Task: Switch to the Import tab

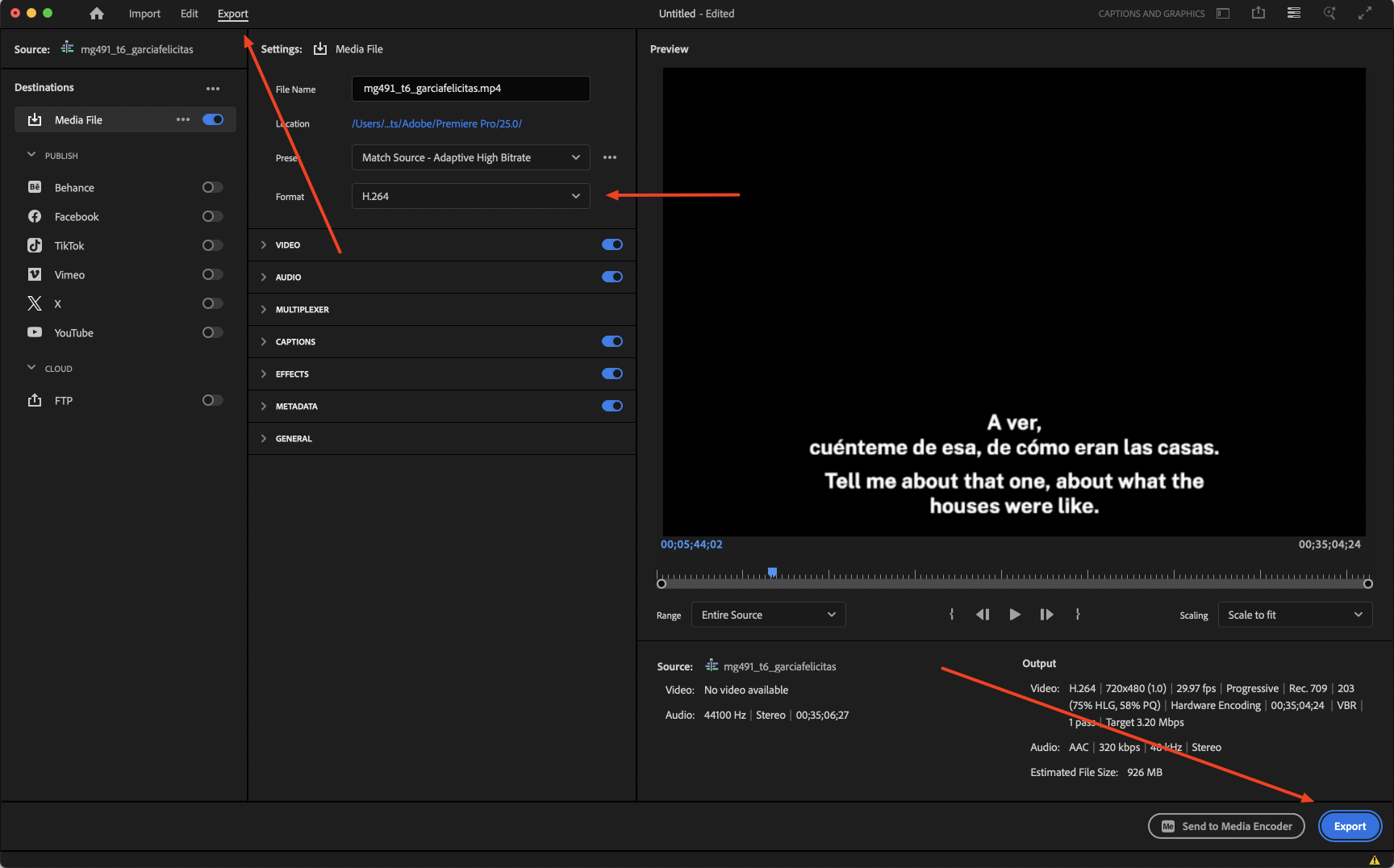Action: pos(144,14)
